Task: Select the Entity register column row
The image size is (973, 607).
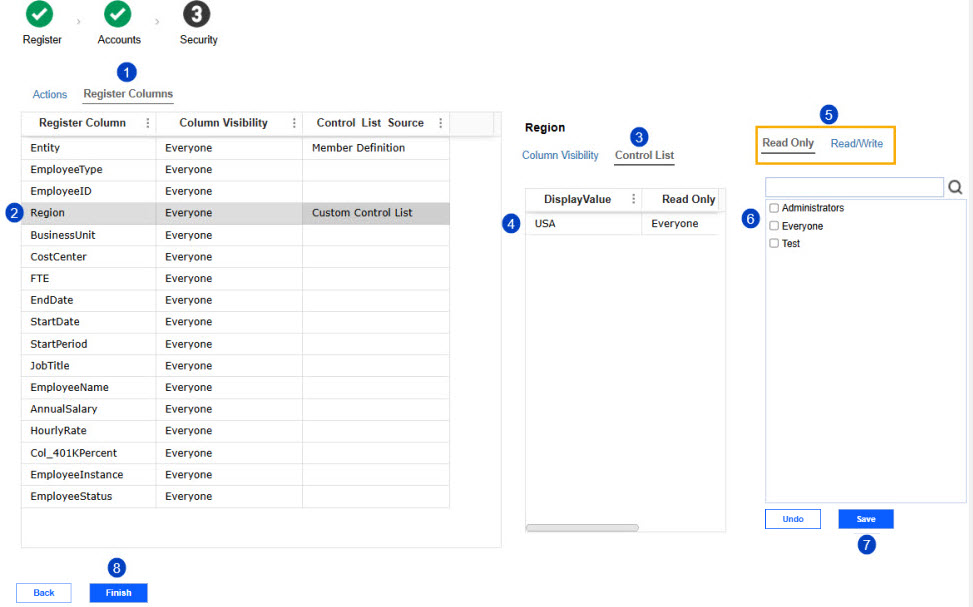Action: [235, 148]
